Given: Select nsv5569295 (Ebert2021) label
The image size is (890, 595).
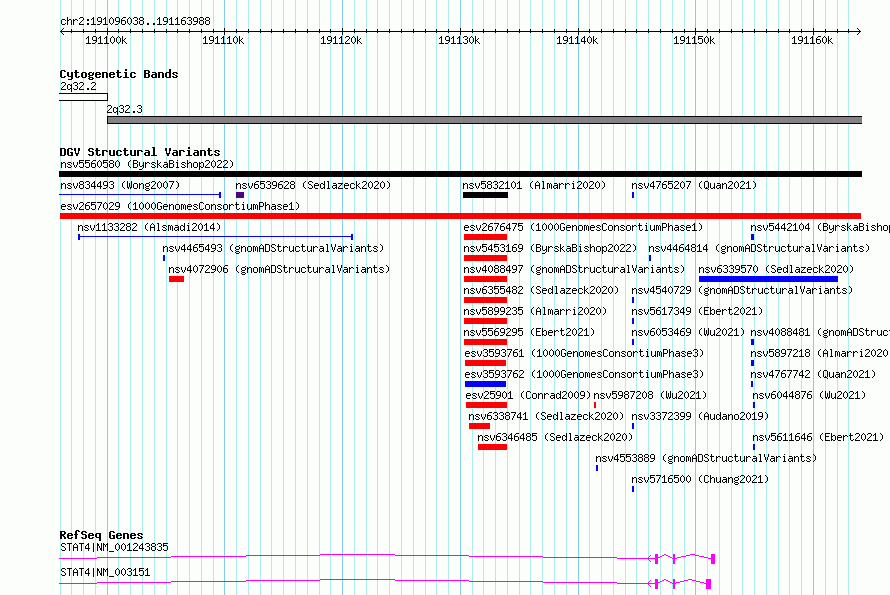Looking at the screenshot, I should click(x=529, y=333).
